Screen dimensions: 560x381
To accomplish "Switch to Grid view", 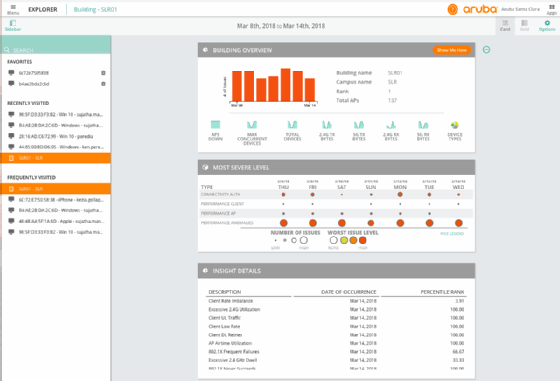I will pos(524,26).
